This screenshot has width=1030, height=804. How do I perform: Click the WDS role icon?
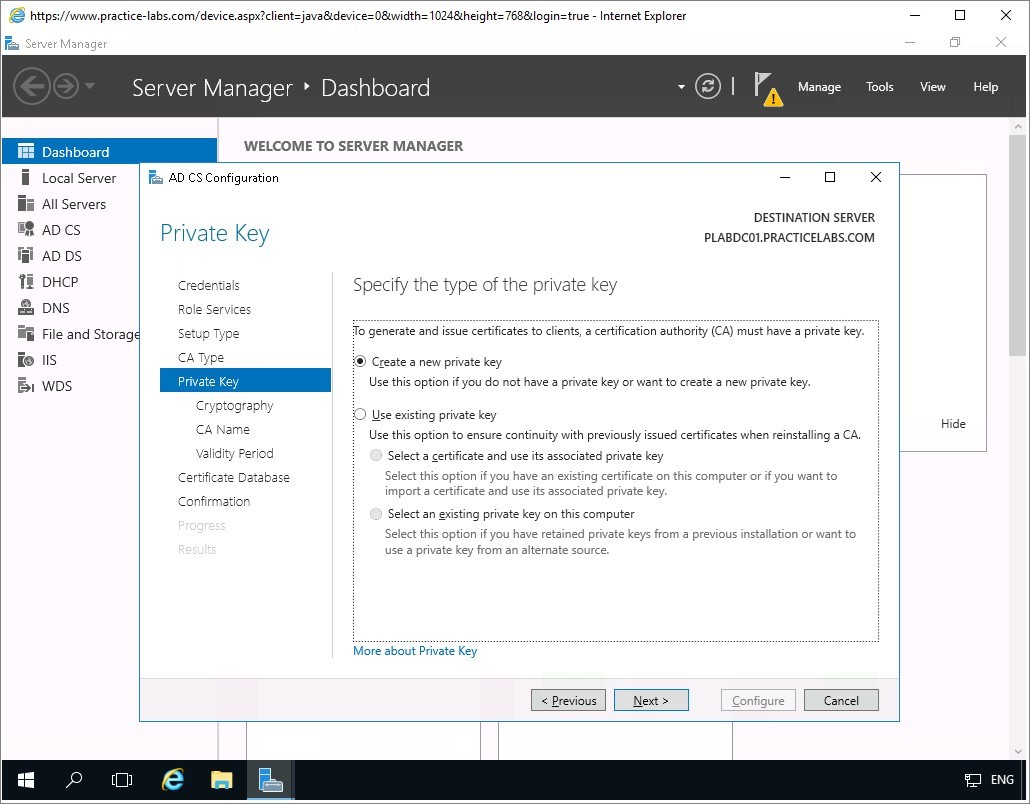26,386
